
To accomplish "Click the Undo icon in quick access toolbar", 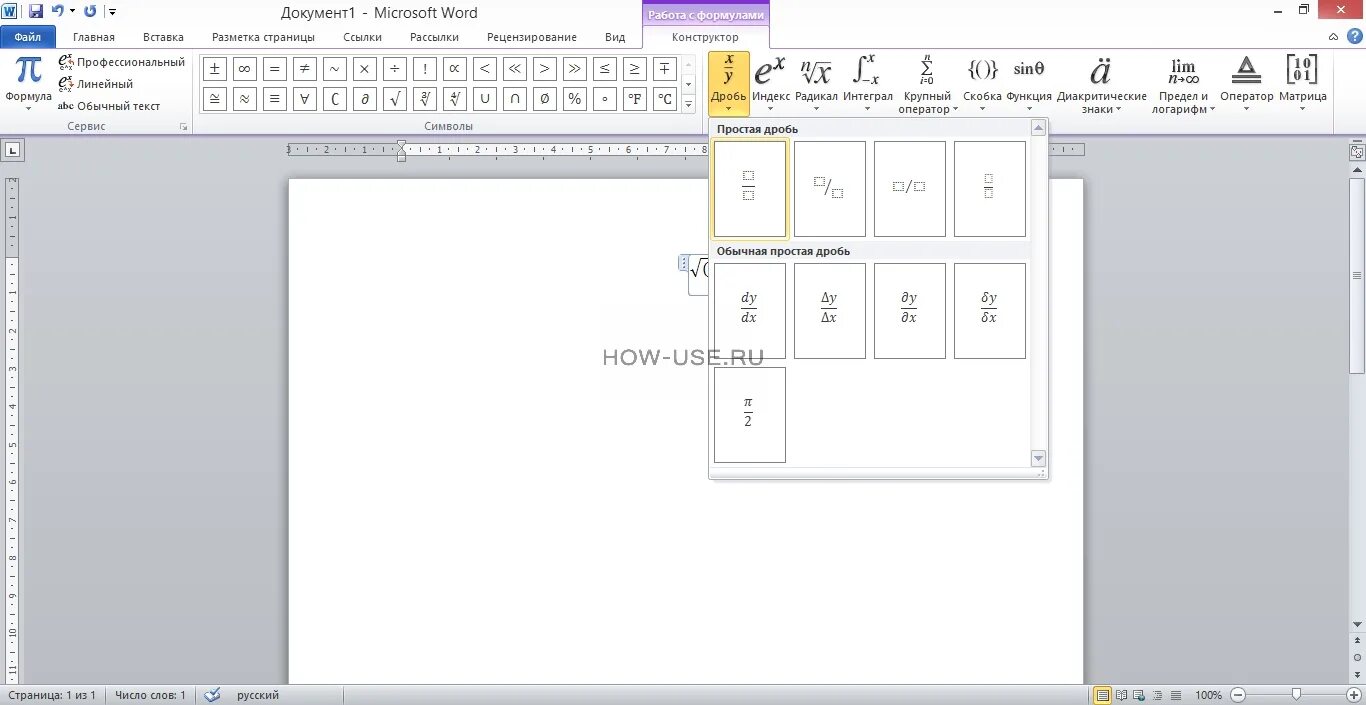I will point(58,11).
